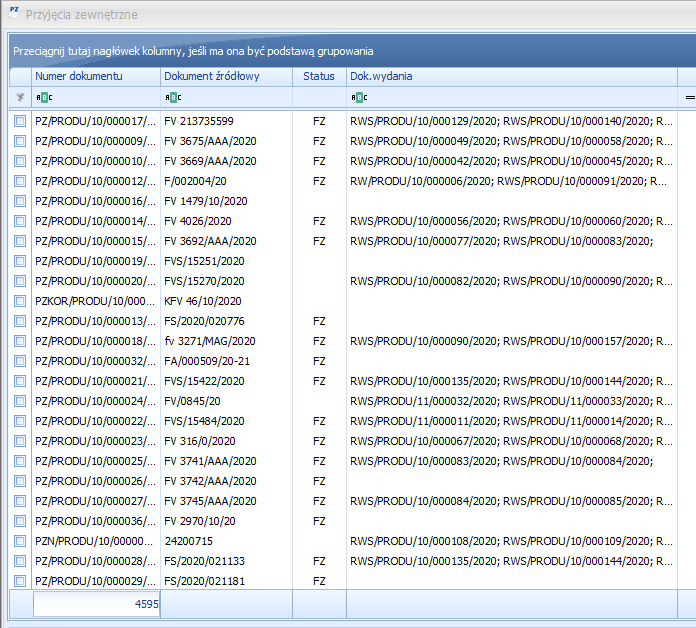Select source document FVS/15484/2020
The width and height of the screenshot is (696, 628).
point(204,421)
